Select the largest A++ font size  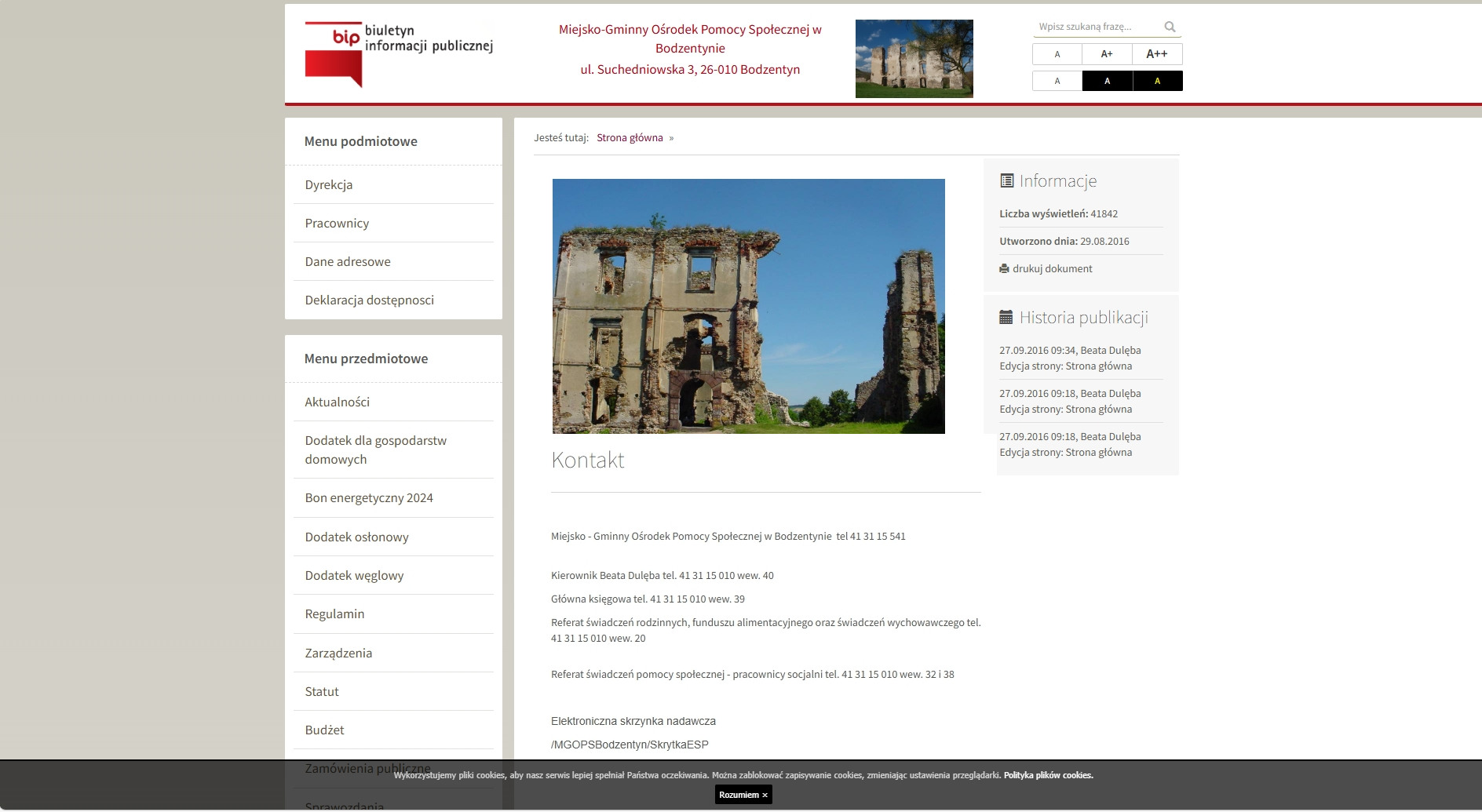(x=1156, y=54)
